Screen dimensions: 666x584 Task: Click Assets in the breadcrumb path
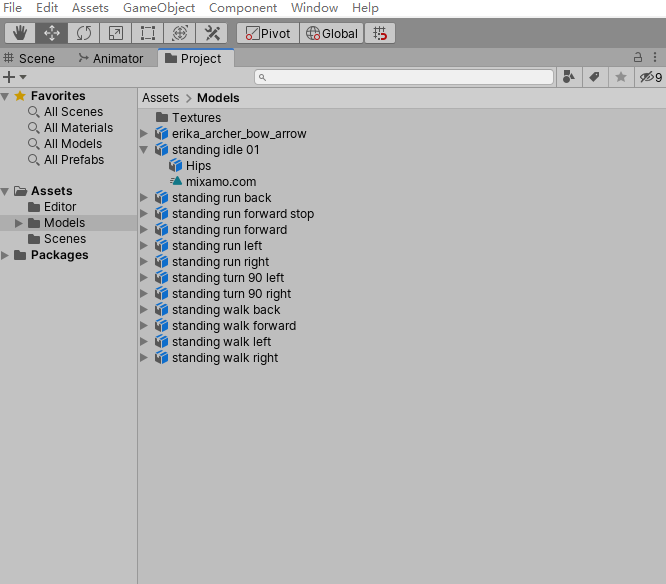tap(161, 98)
